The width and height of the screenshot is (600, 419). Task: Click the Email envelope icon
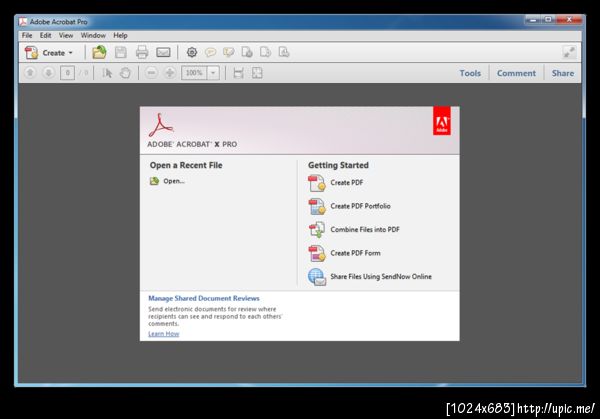[163, 52]
